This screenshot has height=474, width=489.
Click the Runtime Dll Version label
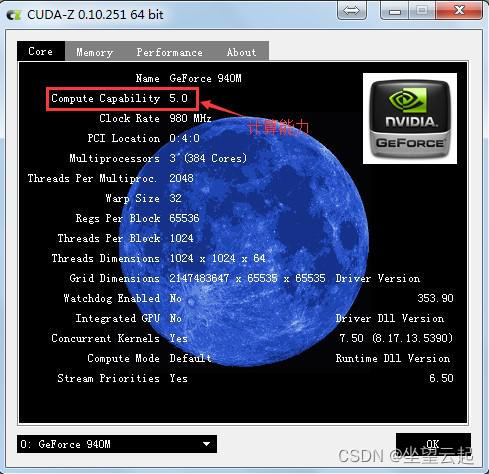tap(393, 358)
